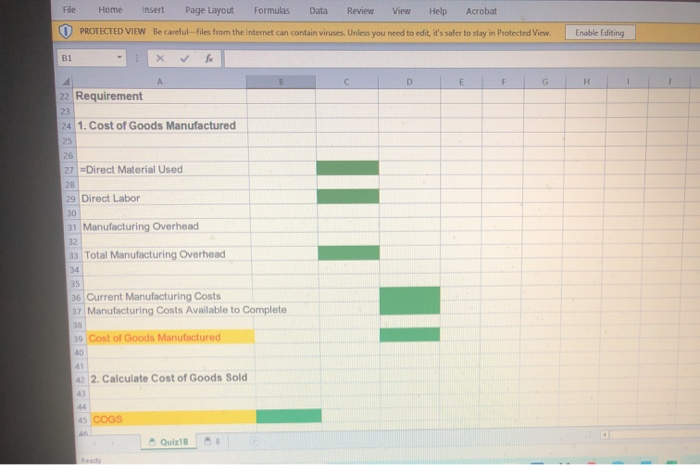This screenshot has width=700, height=465.
Task: Open the Help tab
Action: point(438,11)
